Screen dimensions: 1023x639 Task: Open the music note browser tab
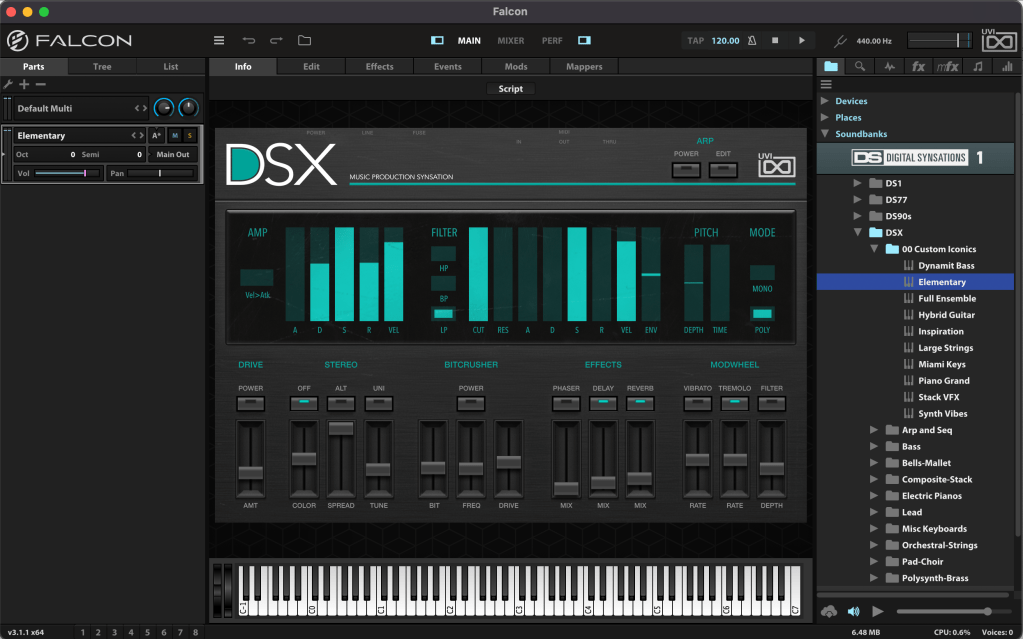[977, 67]
